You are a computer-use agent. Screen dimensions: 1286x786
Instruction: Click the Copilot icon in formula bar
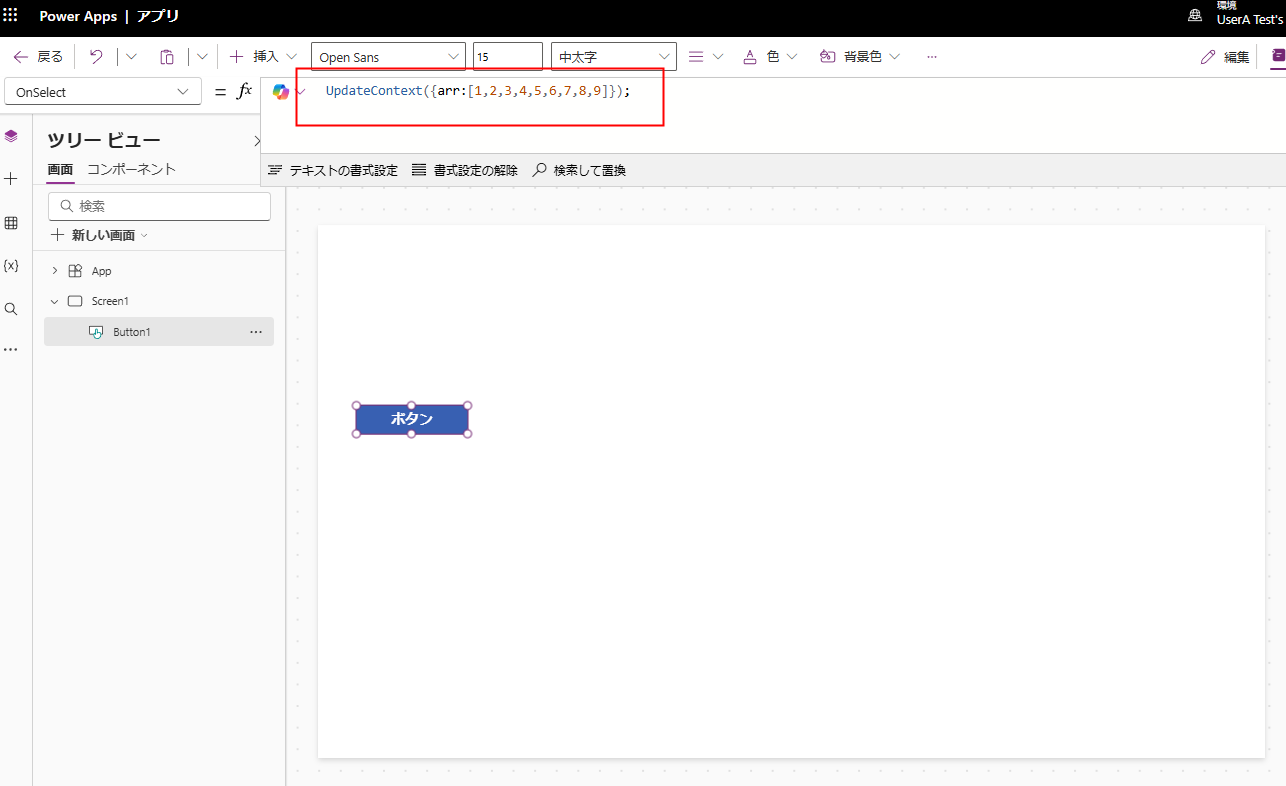tap(281, 90)
